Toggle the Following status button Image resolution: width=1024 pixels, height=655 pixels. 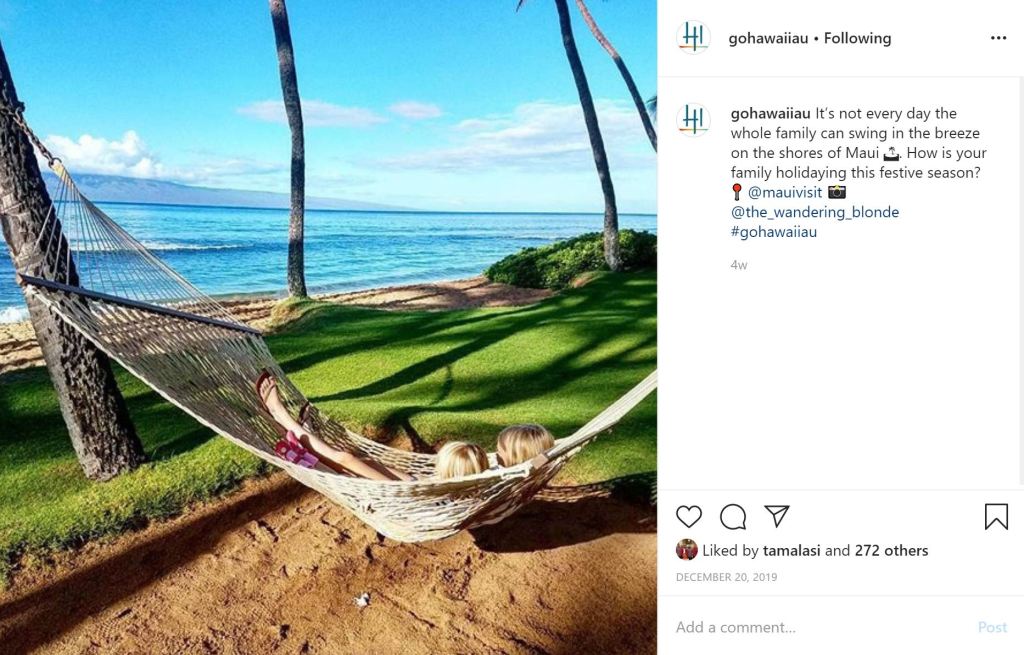[x=857, y=39]
